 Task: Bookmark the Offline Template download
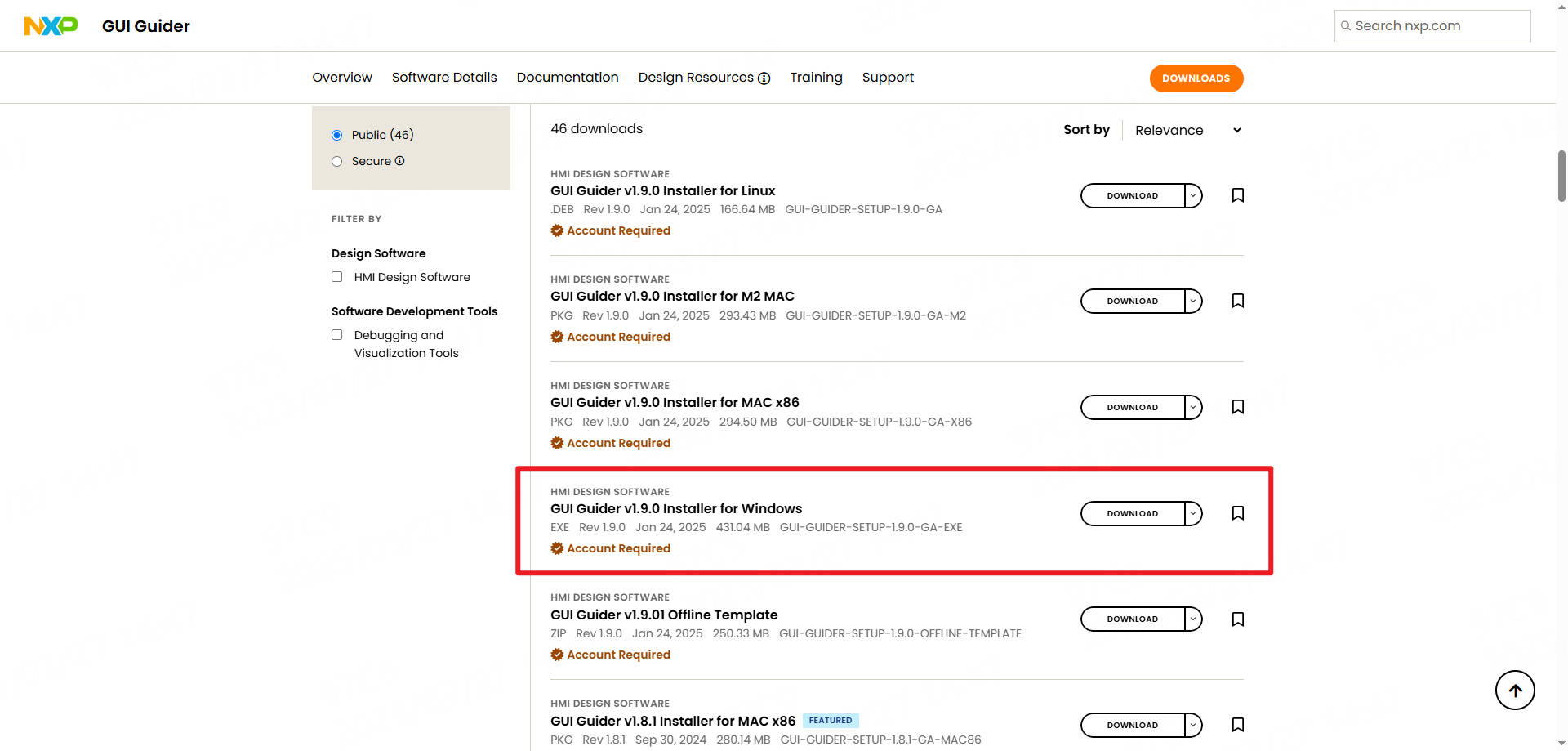click(1237, 619)
